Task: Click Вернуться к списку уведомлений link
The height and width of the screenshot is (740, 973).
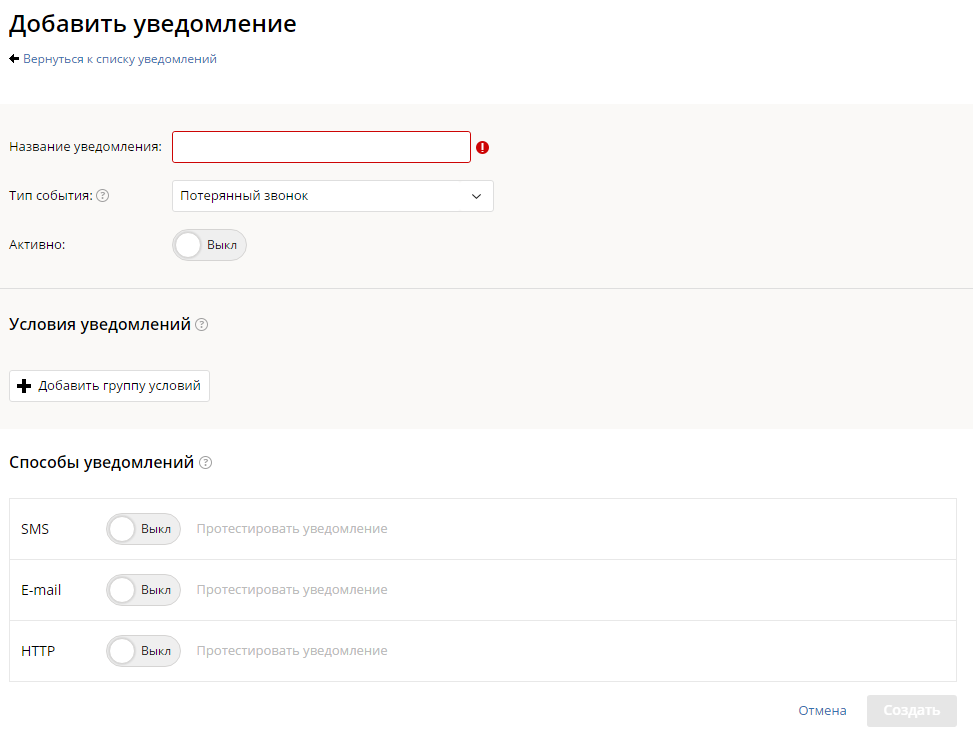Action: (x=120, y=59)
